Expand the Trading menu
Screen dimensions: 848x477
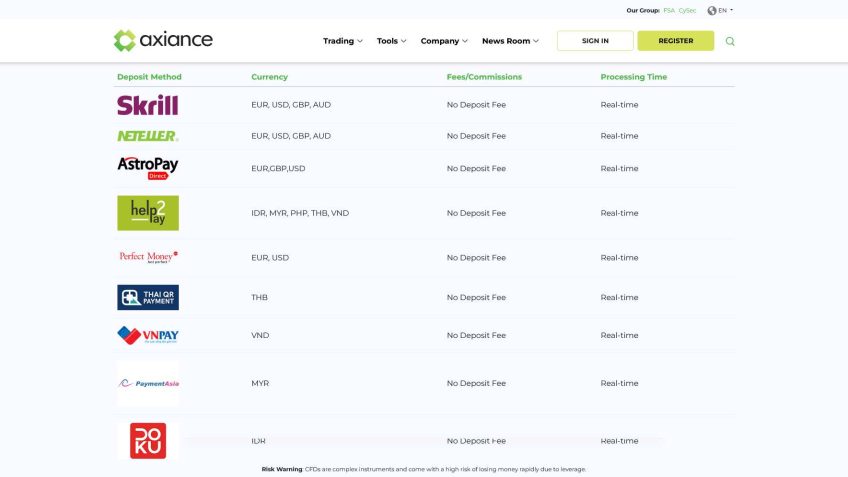[343, 41]
